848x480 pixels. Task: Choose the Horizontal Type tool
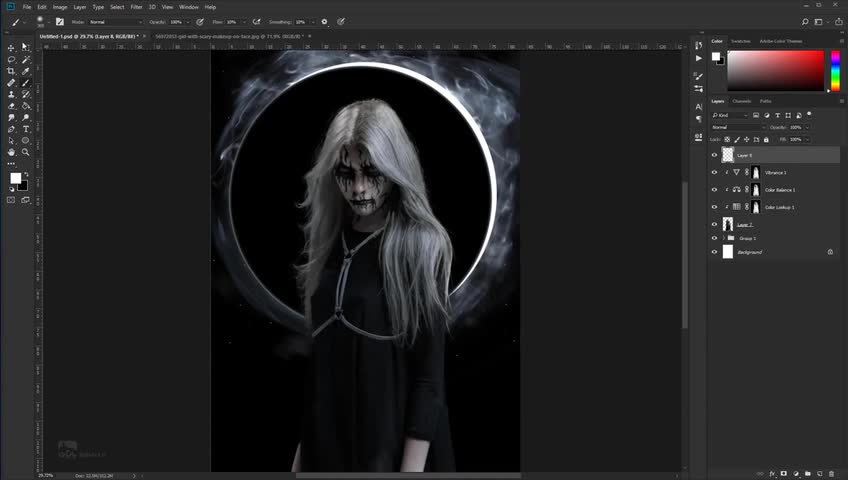coord(26,129)
